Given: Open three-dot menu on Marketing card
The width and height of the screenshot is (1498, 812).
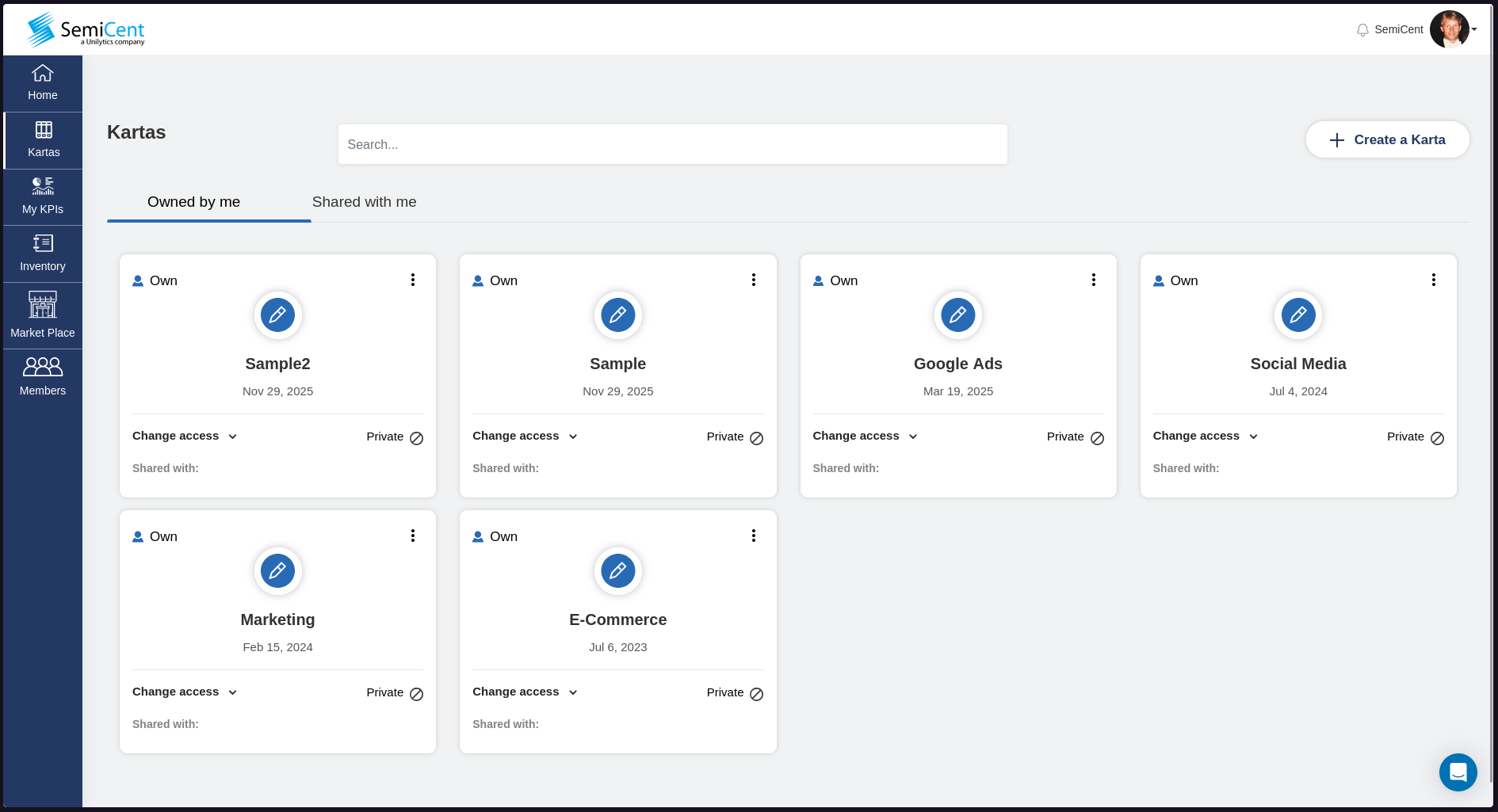Looking at the screenshot, I should (413, 536).
